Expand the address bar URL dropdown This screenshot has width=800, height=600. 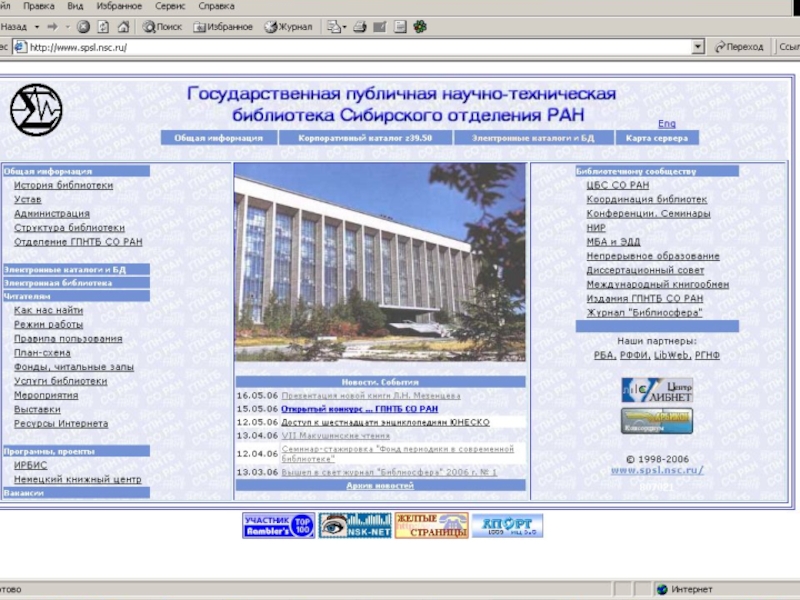click(698, 47)
